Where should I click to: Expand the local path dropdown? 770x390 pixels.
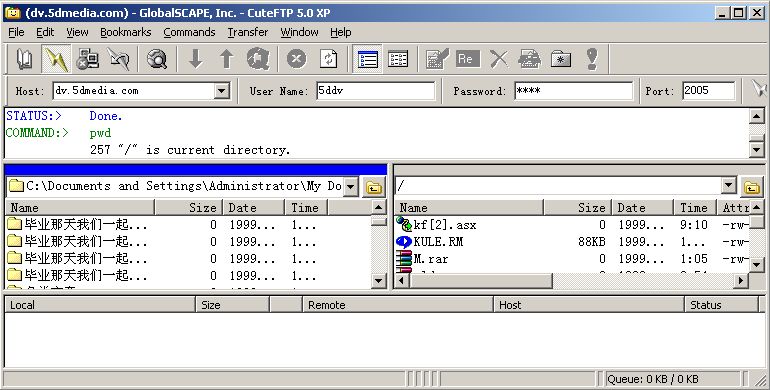(351, 187)
